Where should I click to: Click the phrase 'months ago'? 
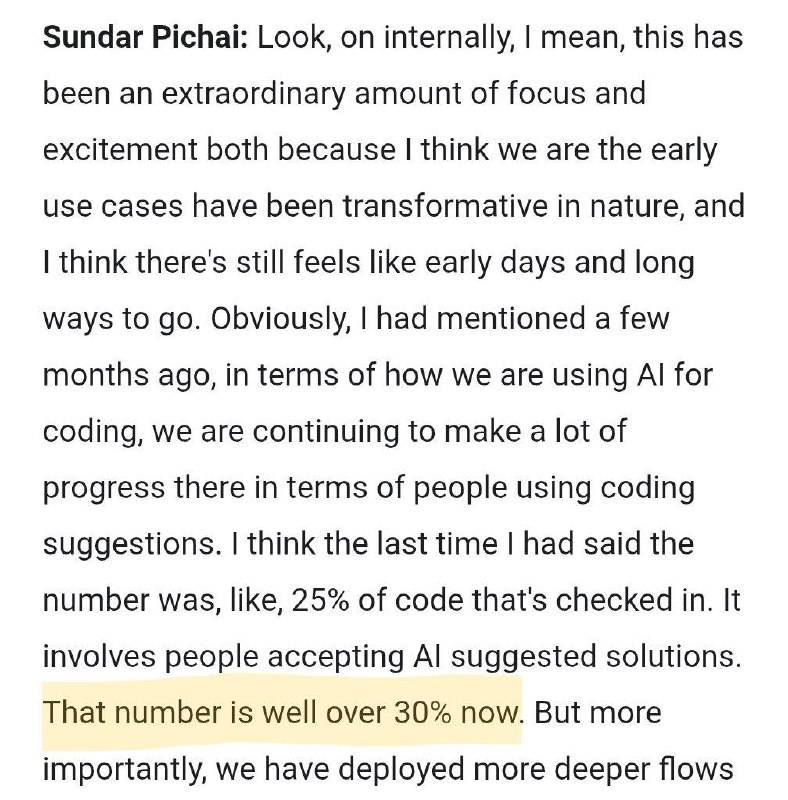(x=127, y=375)
